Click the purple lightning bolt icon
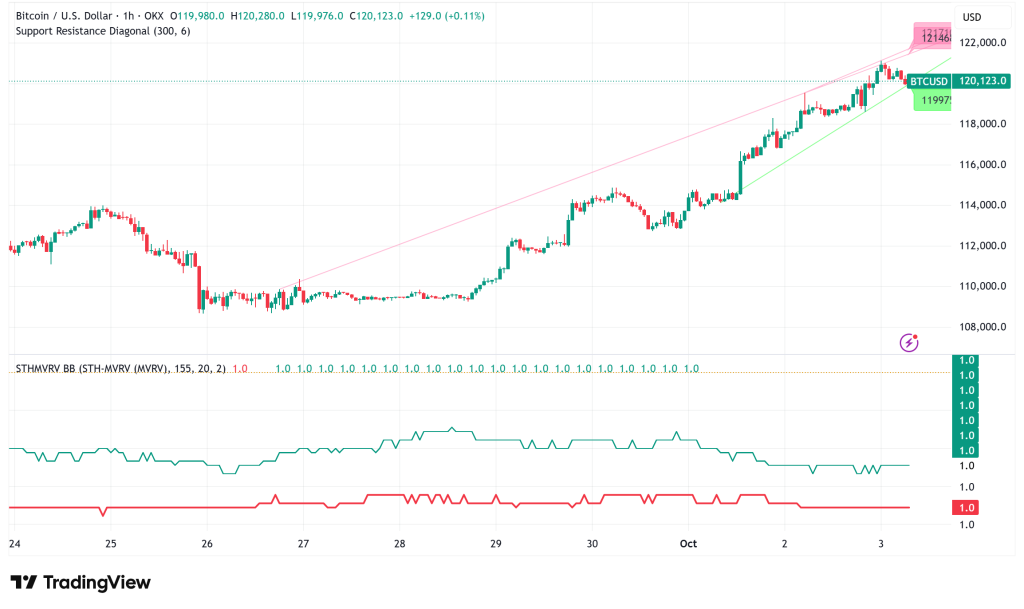 [x=909, y=342]
